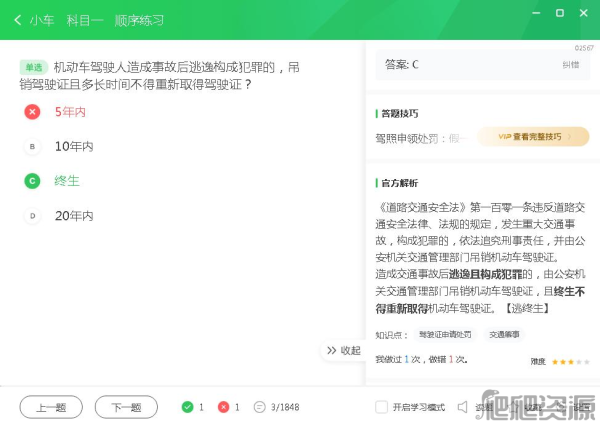Click the speaker icon to read question
Image resolution: width=600 pixels, height=427 pixels.
click(463, 407)
